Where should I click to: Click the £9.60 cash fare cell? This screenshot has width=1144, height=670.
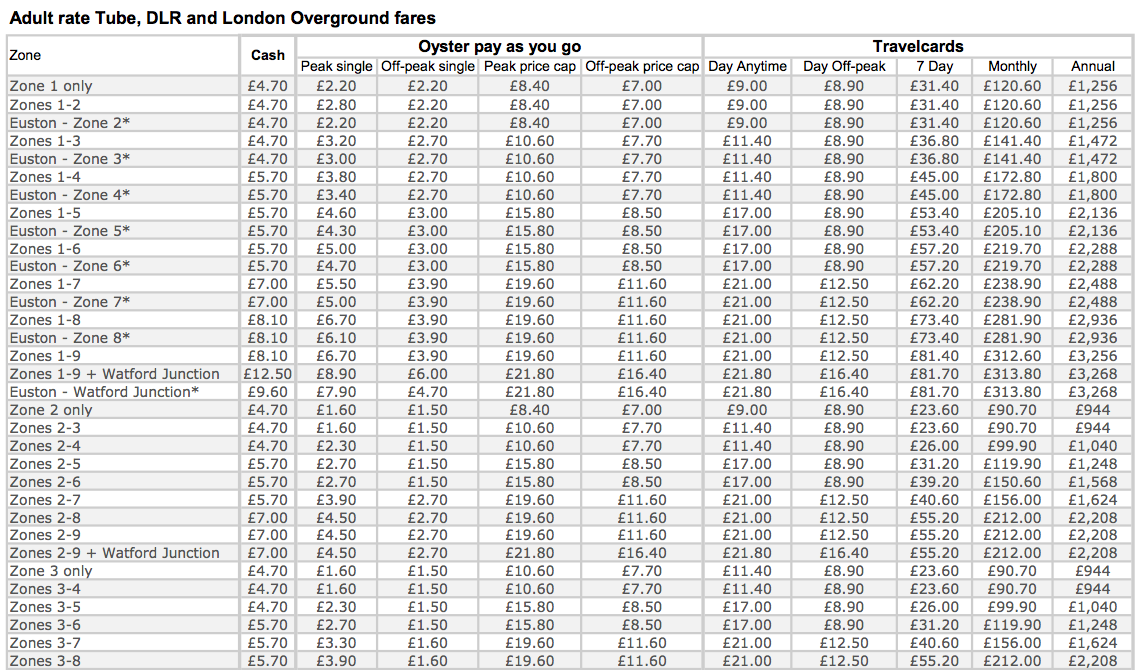[268, 392]
